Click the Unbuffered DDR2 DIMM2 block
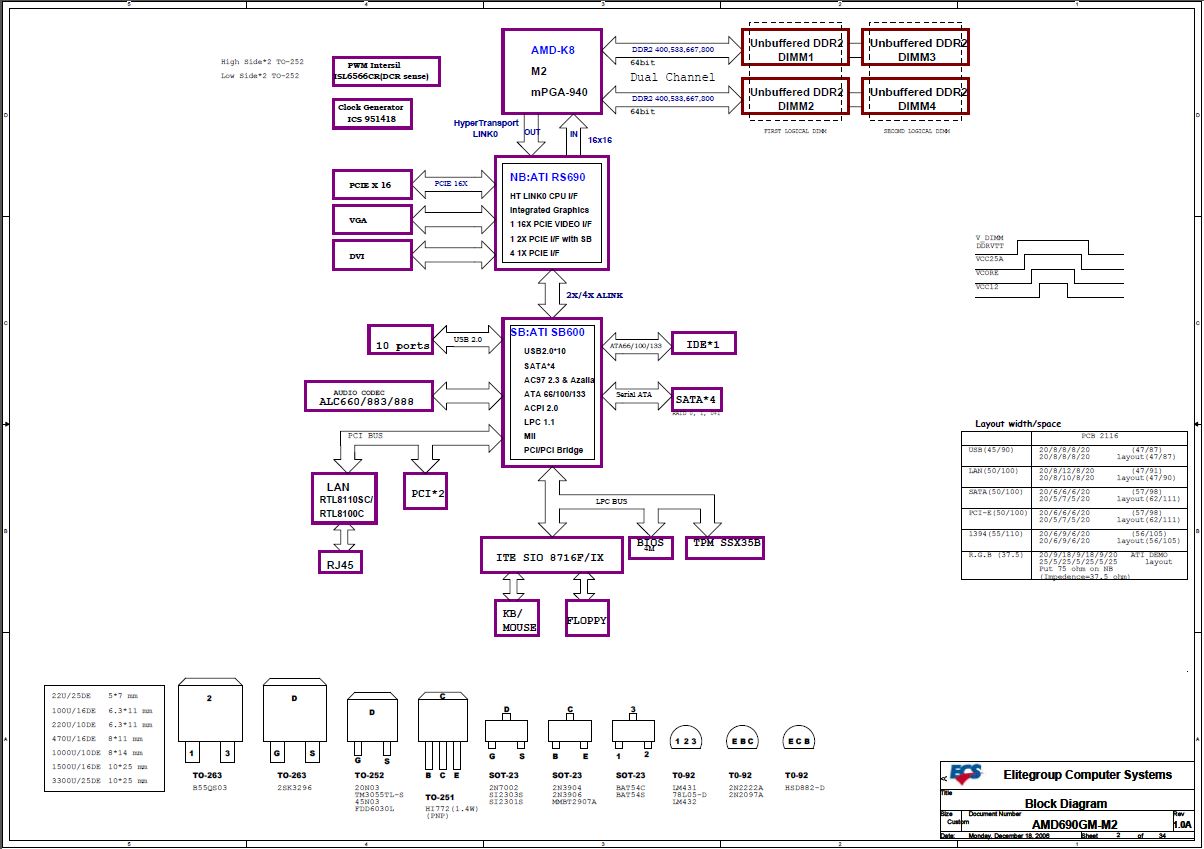The height and width of the screenshot is (849, 1204). tap(795, 96)
